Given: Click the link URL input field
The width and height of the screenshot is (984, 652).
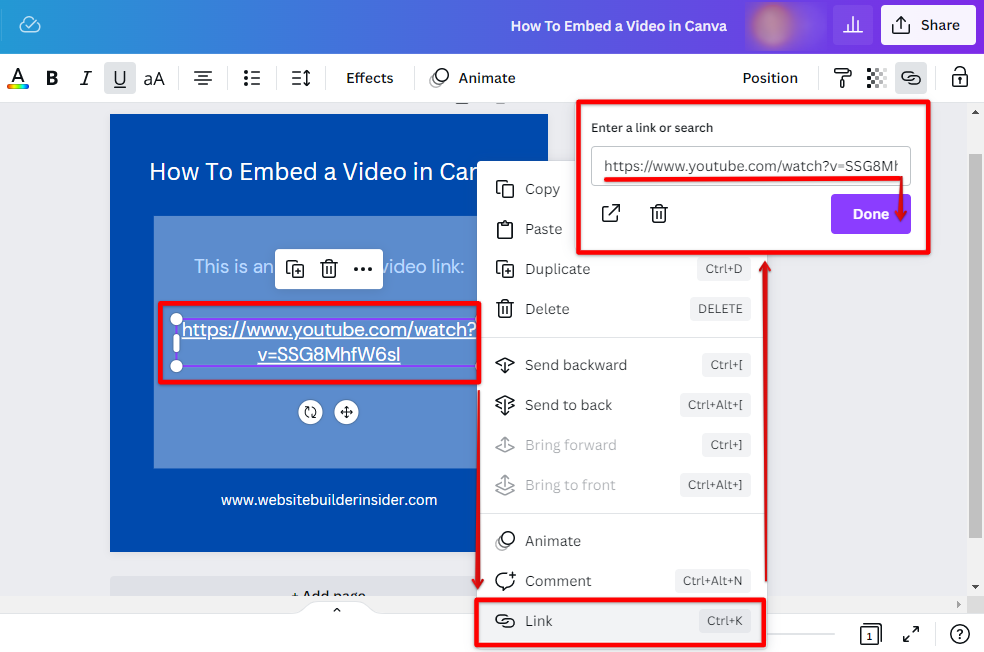Looking at the screenshot, I should pos(750,166).
